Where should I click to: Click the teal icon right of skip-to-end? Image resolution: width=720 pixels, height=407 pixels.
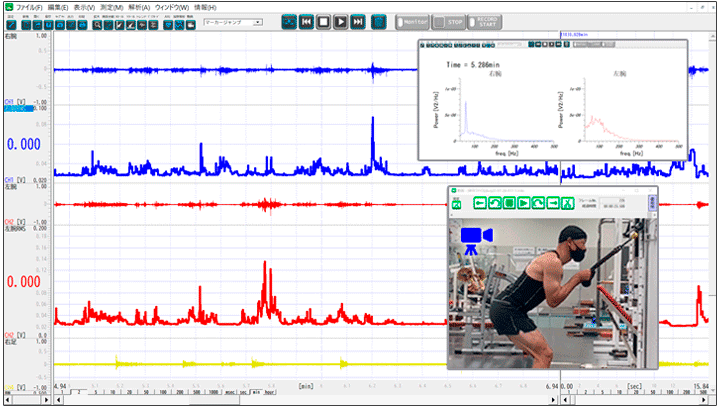(x=378, y=22)
